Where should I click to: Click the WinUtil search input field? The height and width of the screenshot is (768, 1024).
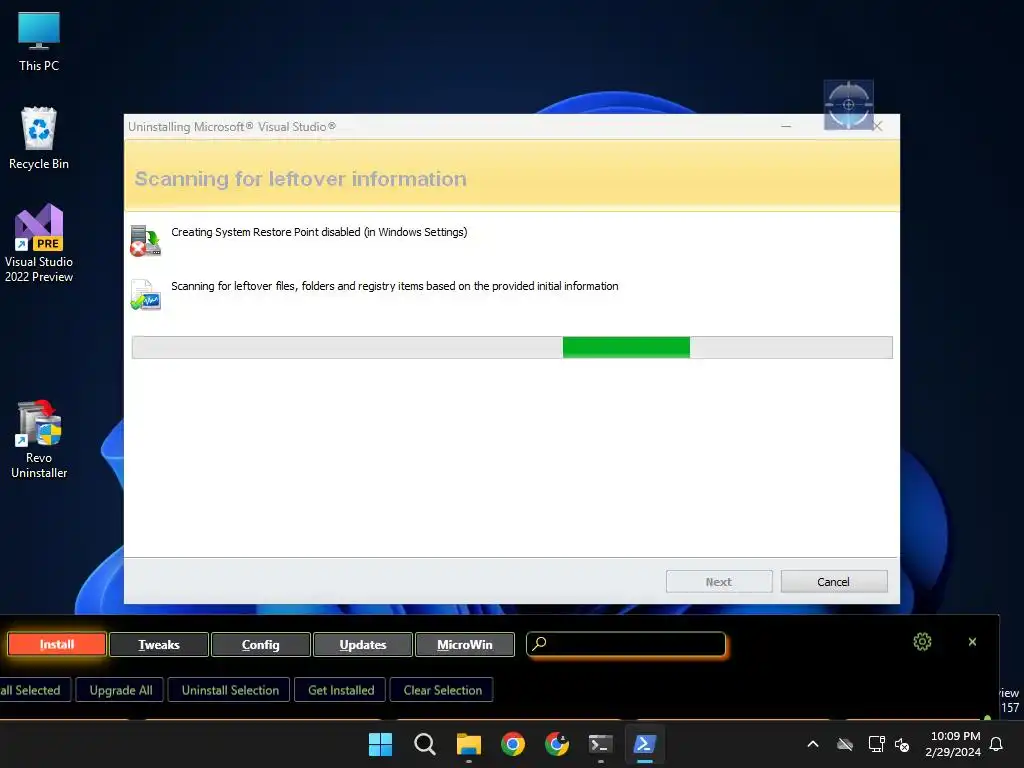coord(626,644)
